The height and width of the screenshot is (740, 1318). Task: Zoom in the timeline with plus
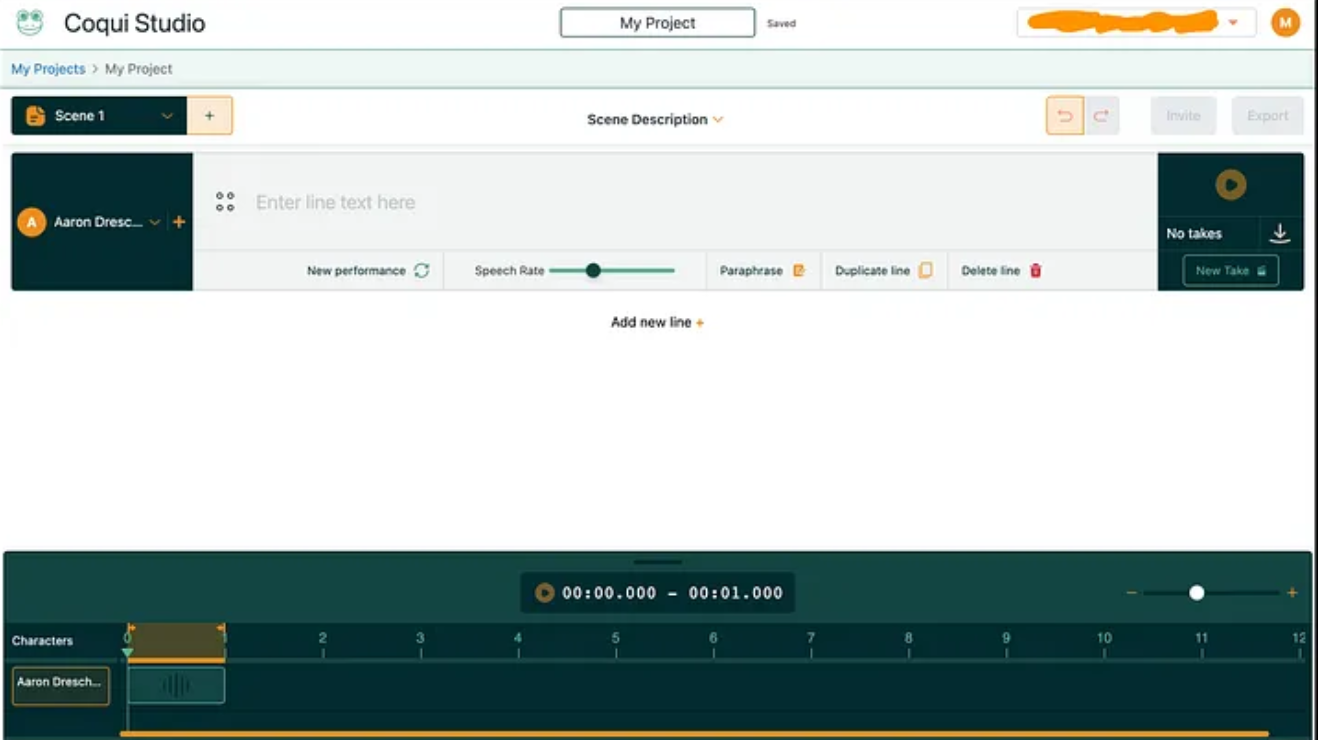point(1292,593)
